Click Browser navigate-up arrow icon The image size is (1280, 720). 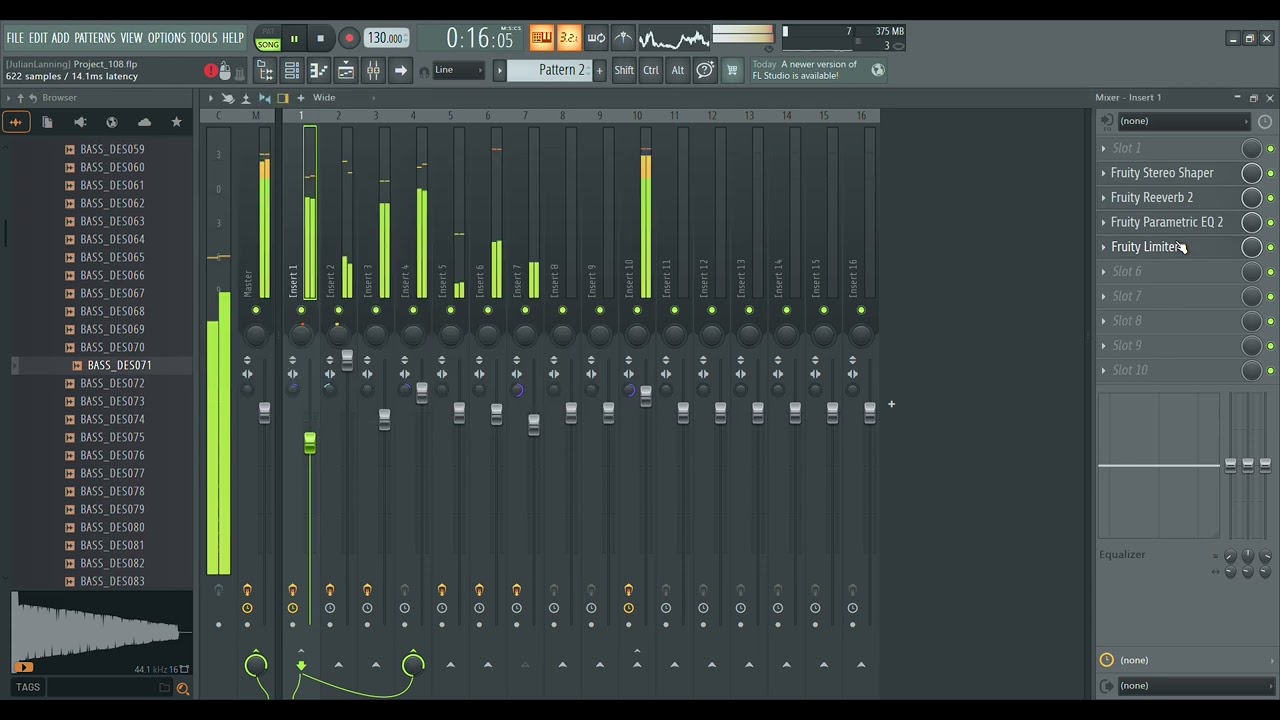coord(20,97)
